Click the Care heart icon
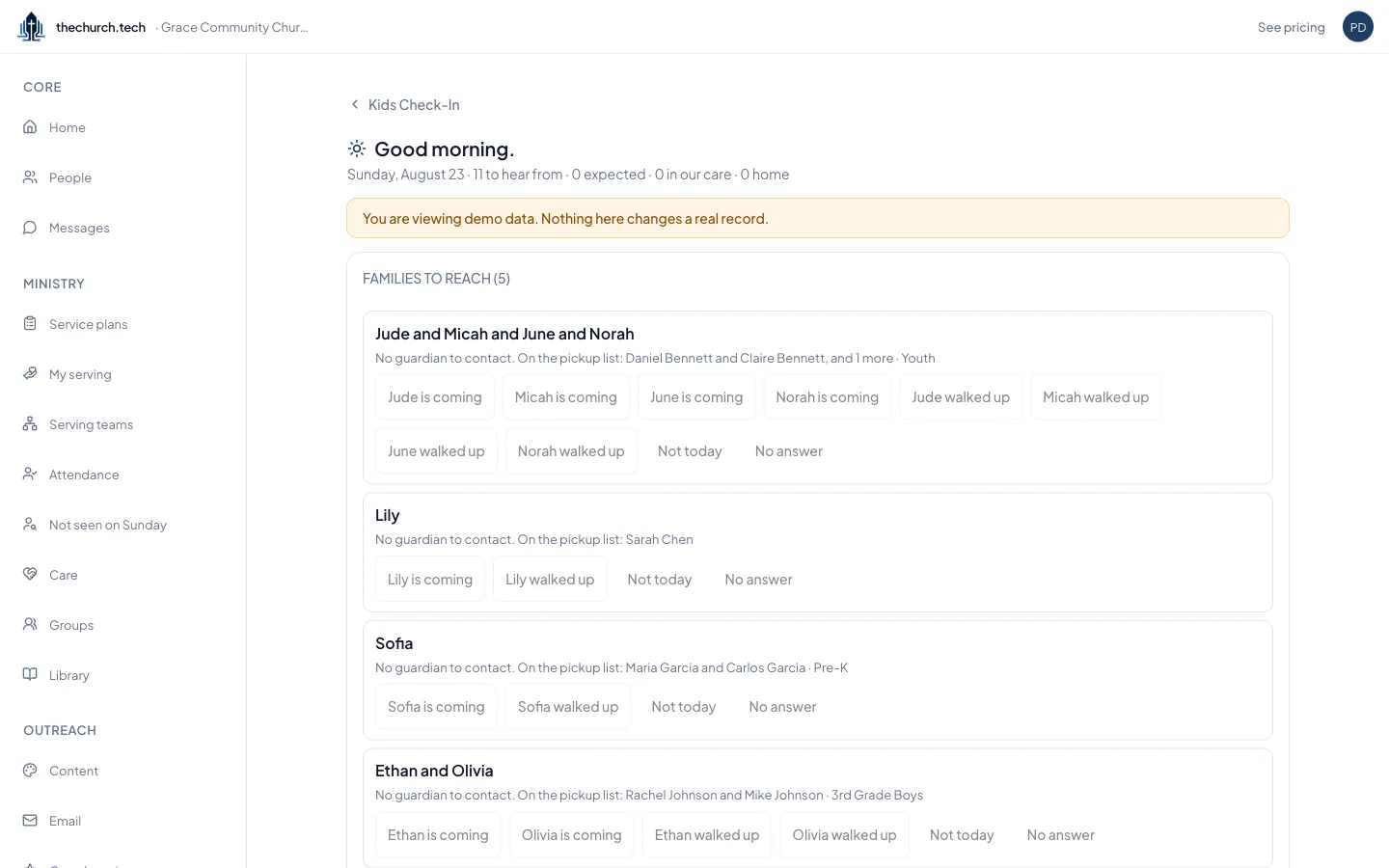Screen dimensions: 1389x868 (30, 574)
